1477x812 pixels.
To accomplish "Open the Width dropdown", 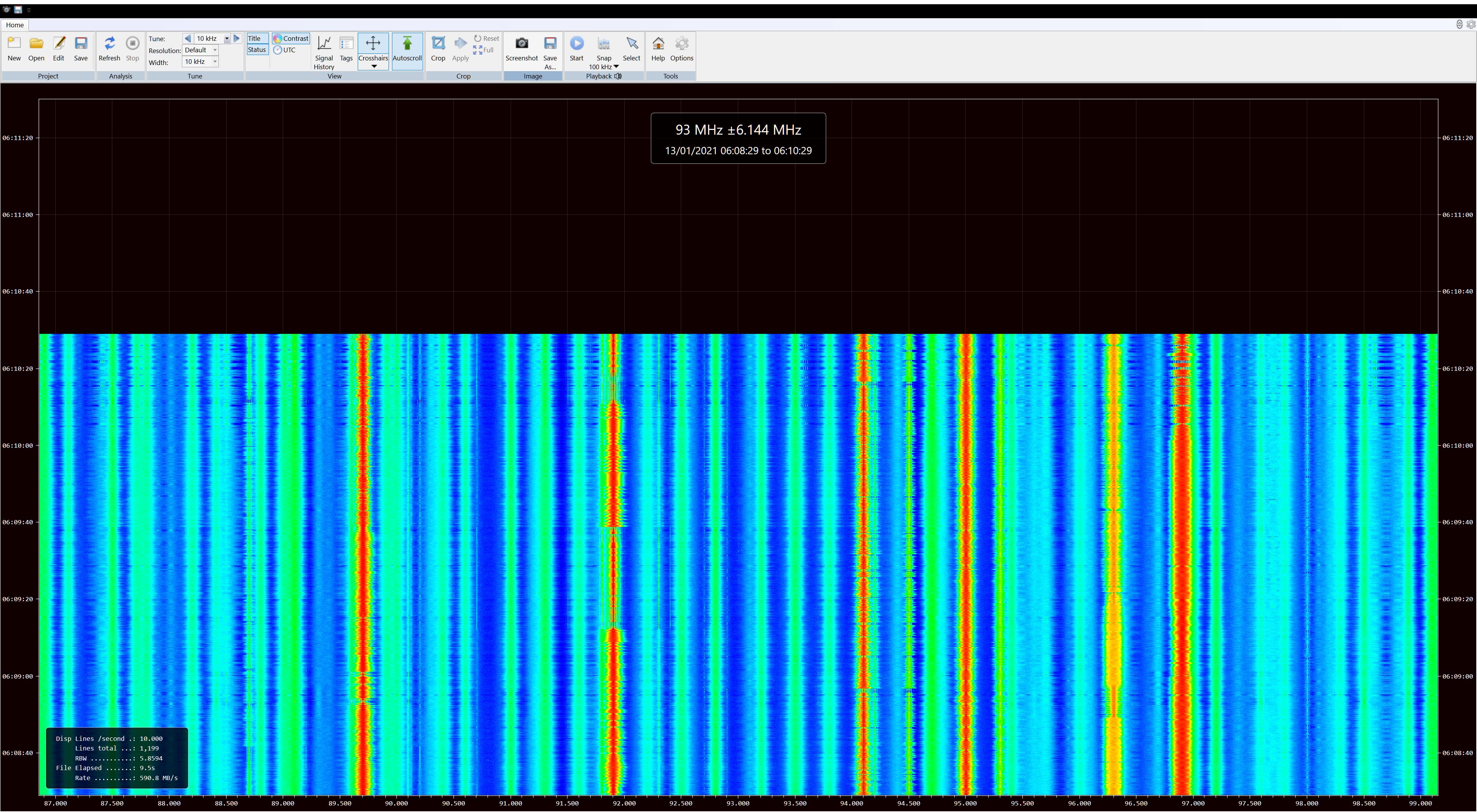I will (215, 62).
